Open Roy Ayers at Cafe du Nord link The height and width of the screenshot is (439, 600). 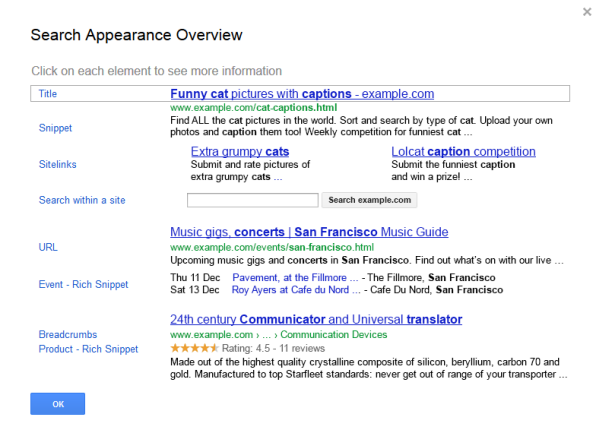click(x=296, y=290)
